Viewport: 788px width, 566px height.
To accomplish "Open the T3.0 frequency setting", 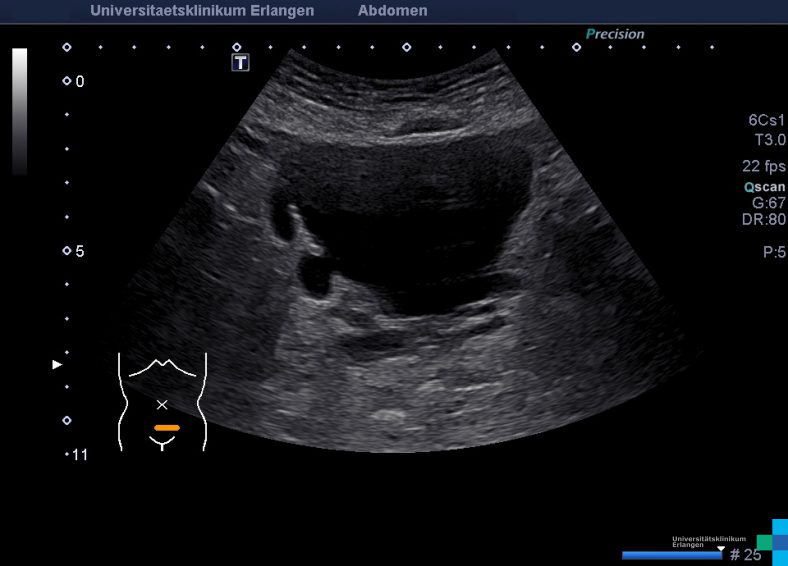I will (770, 140).
